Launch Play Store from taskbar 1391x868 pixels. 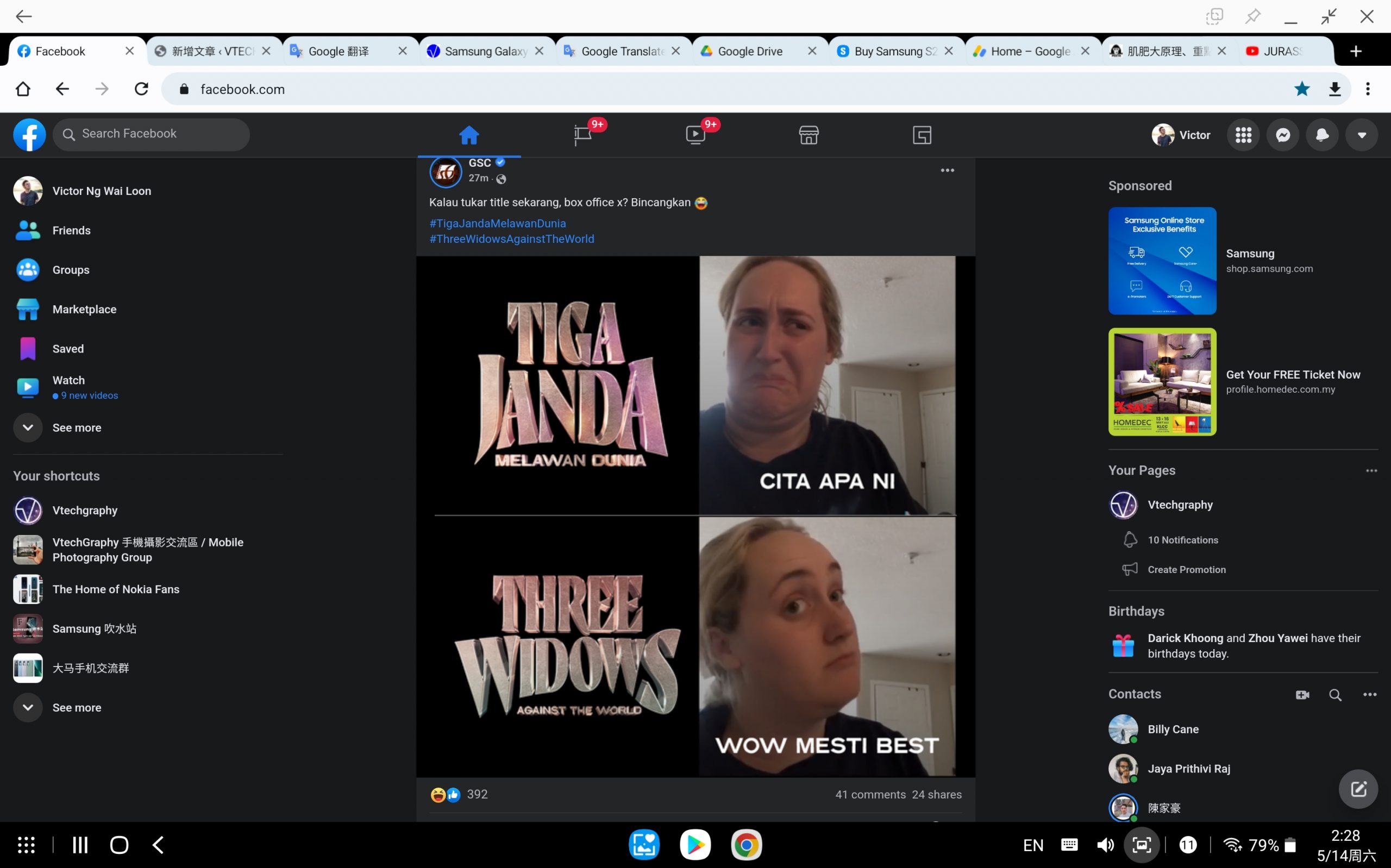695,845
